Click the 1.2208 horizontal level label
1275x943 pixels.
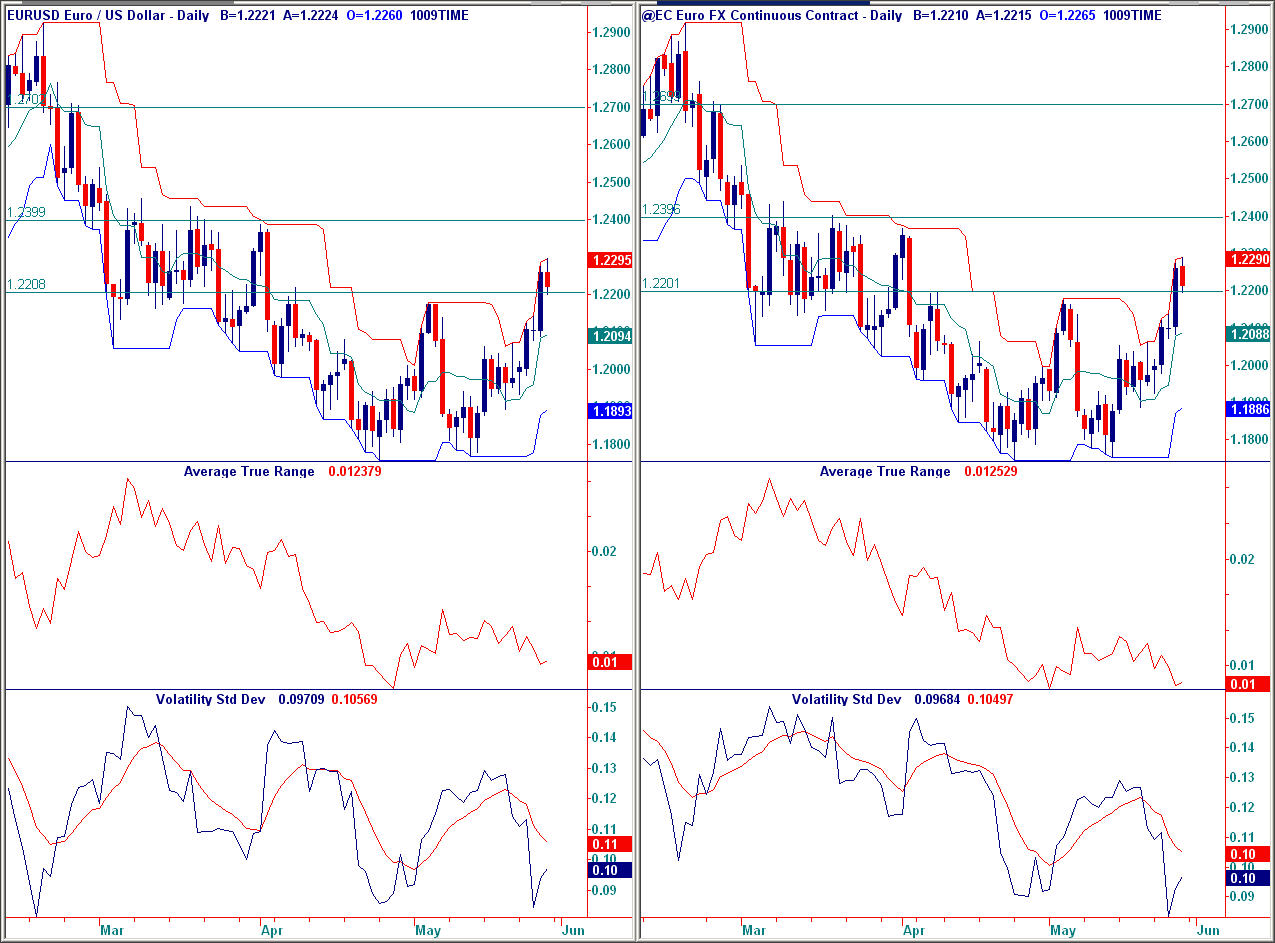(x=26, y=284)
